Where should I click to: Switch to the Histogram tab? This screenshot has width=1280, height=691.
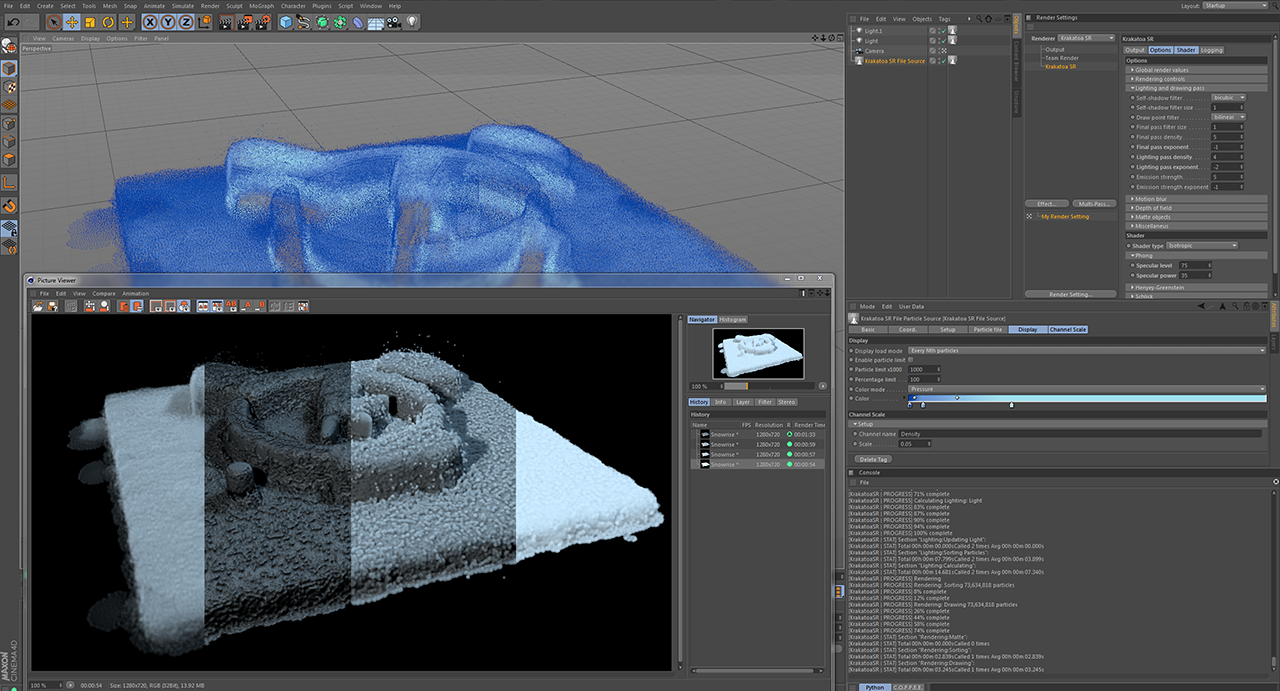tap(733, 319)
